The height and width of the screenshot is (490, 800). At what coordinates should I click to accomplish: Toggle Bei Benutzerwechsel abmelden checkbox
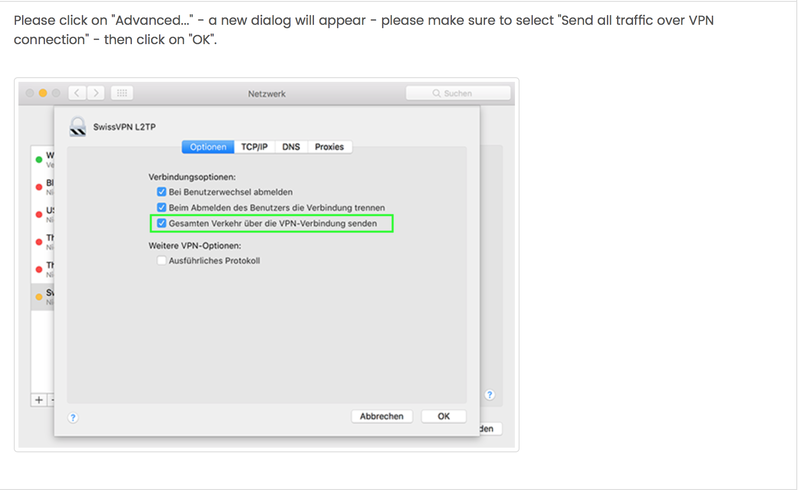pyautogui.click(x=162, y=192)
